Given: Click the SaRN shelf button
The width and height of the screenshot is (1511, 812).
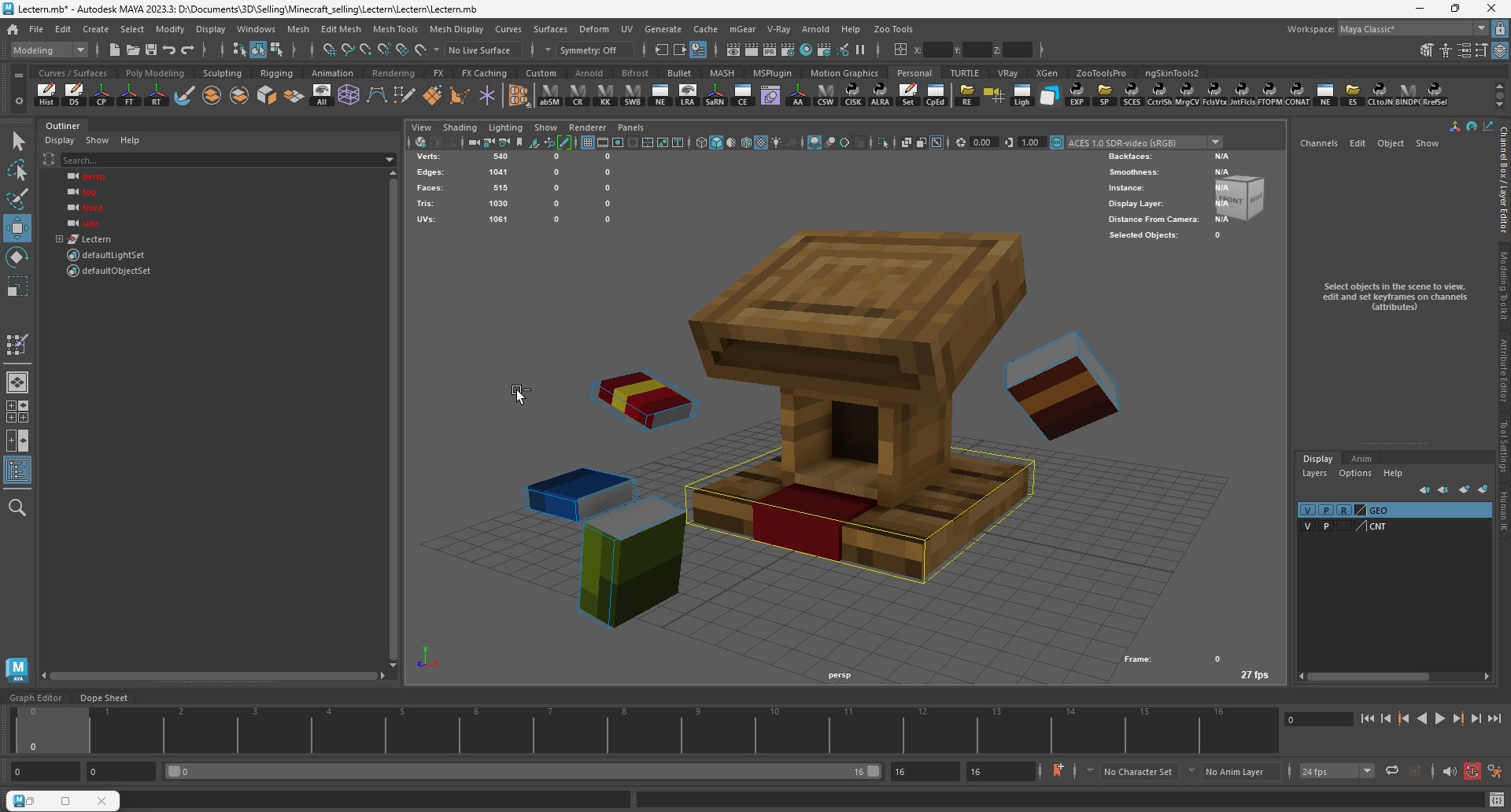Looking at the screenshot, I should (x=715, y=94).
